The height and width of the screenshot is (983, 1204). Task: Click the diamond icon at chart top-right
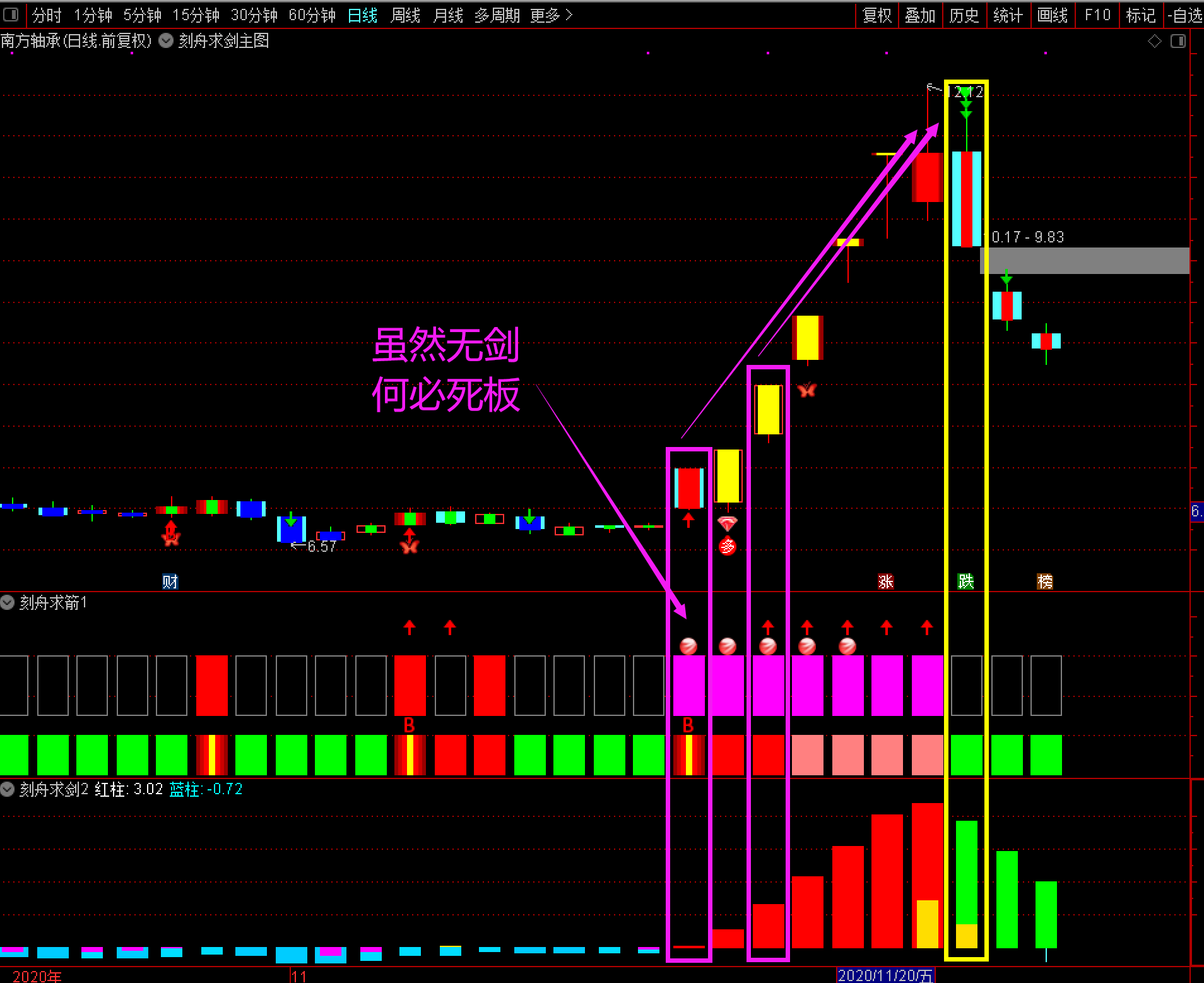pos(1154,41)
